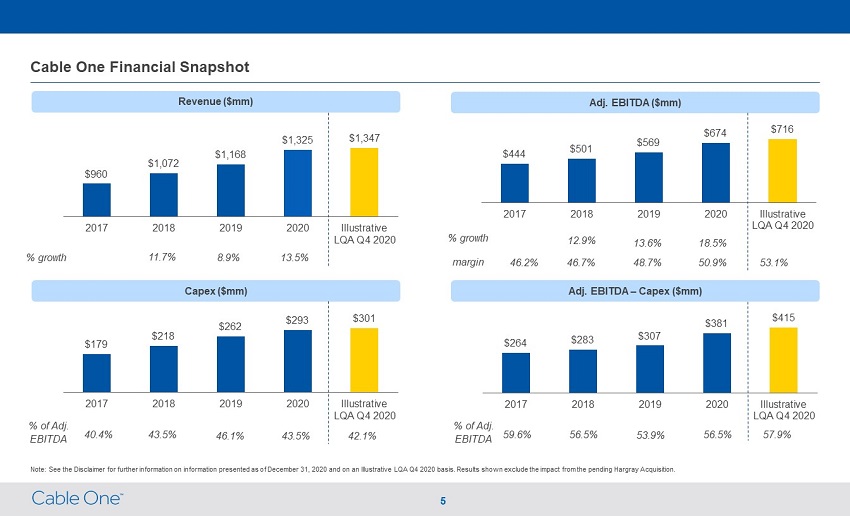Select the Capex ($mm) chart header
This screenshot has height=516, width=850.
(x=216, y=291)
